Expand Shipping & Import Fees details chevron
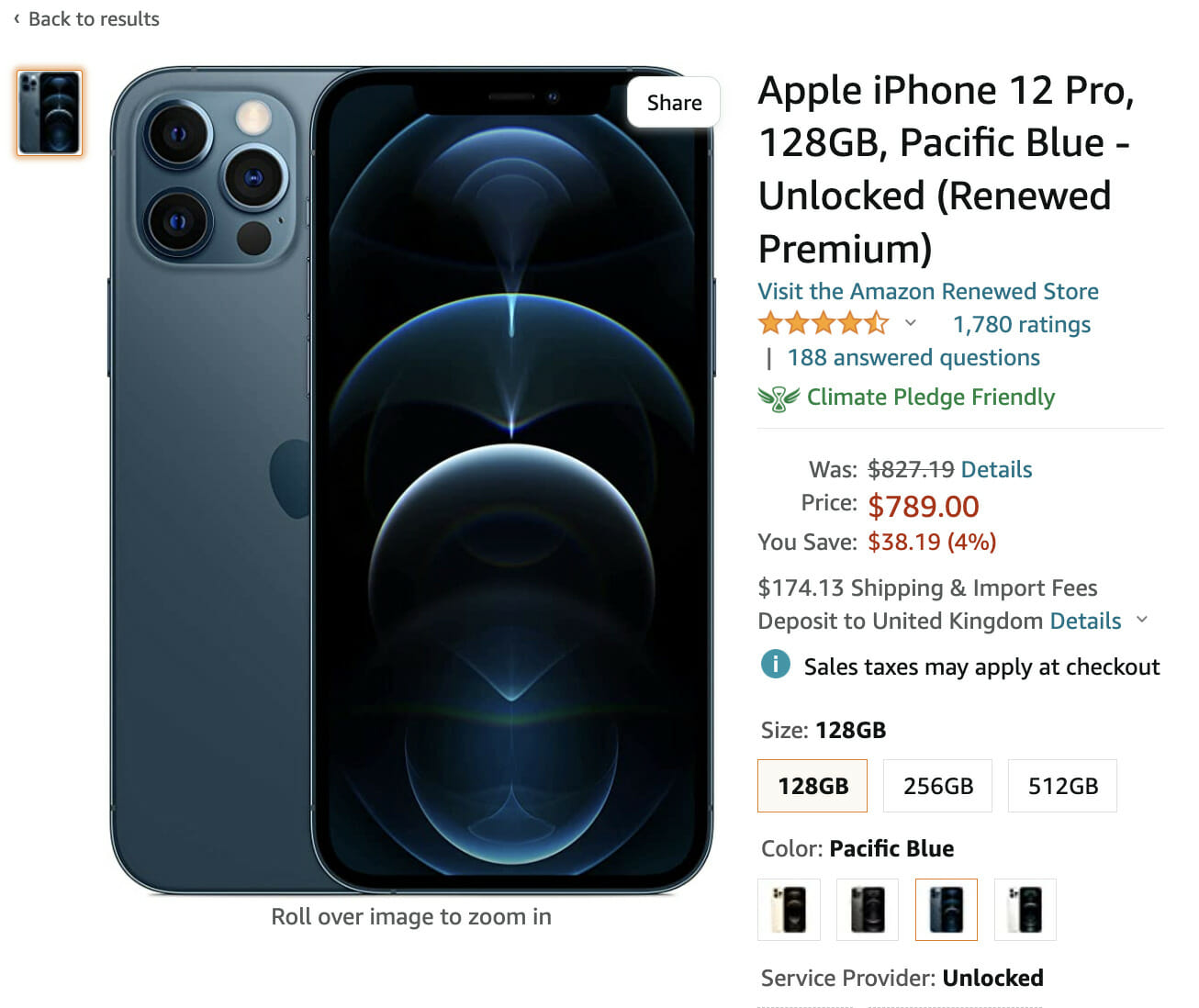 click(1142, 620)
